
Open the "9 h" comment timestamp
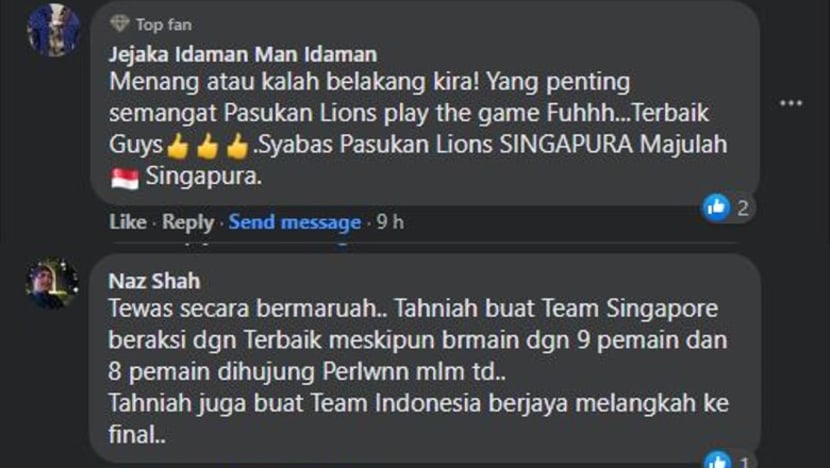390,222
